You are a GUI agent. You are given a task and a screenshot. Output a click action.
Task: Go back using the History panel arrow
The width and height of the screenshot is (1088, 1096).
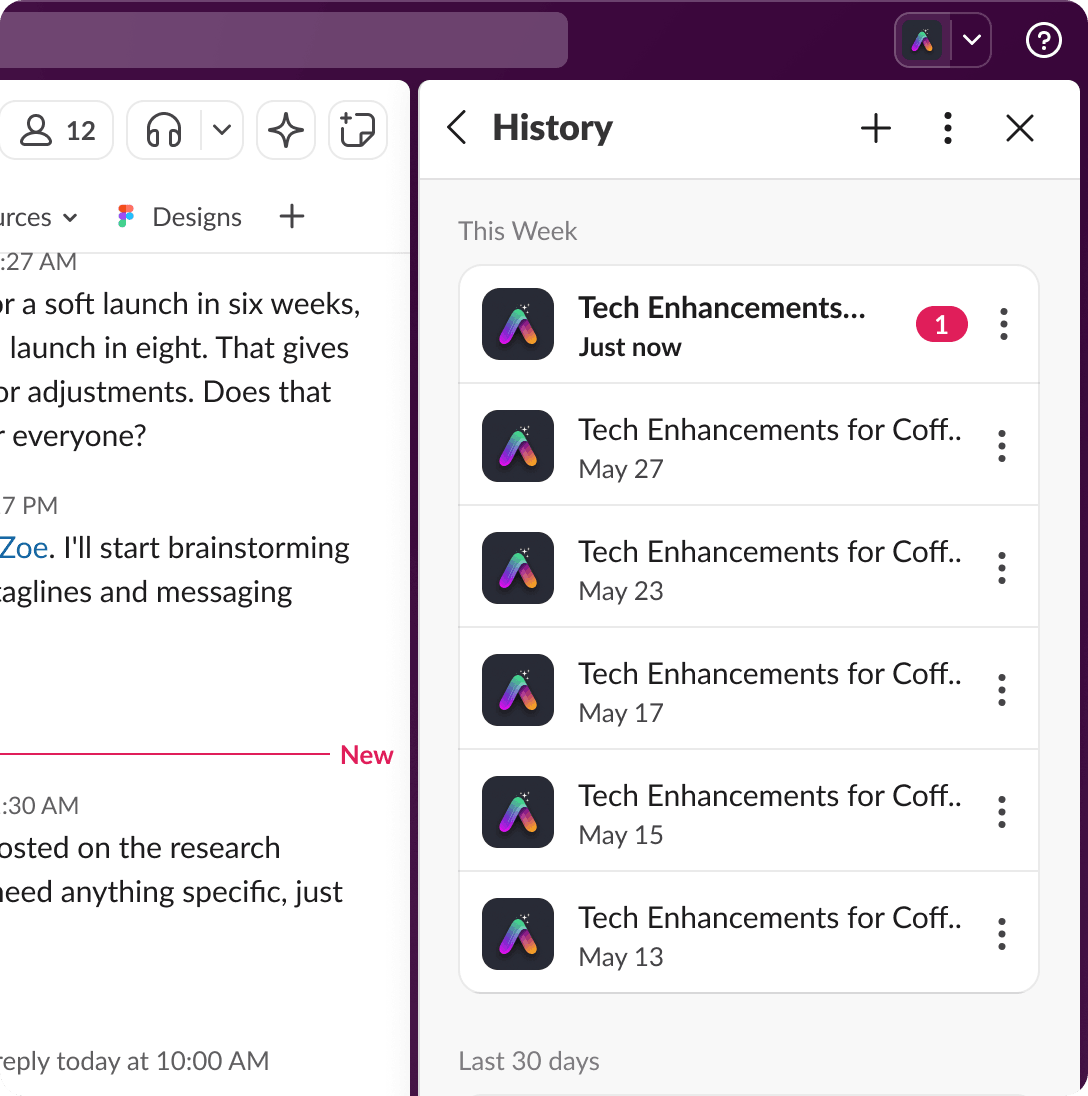457,128
